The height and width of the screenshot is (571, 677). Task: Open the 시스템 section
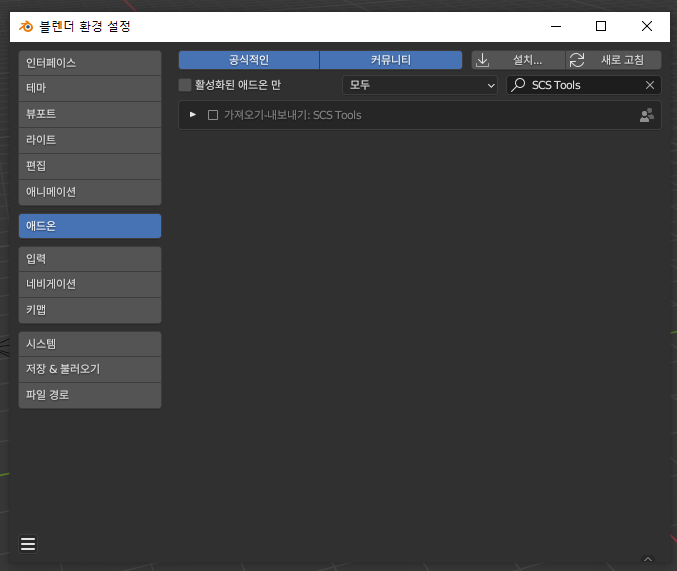coord(90,344)
